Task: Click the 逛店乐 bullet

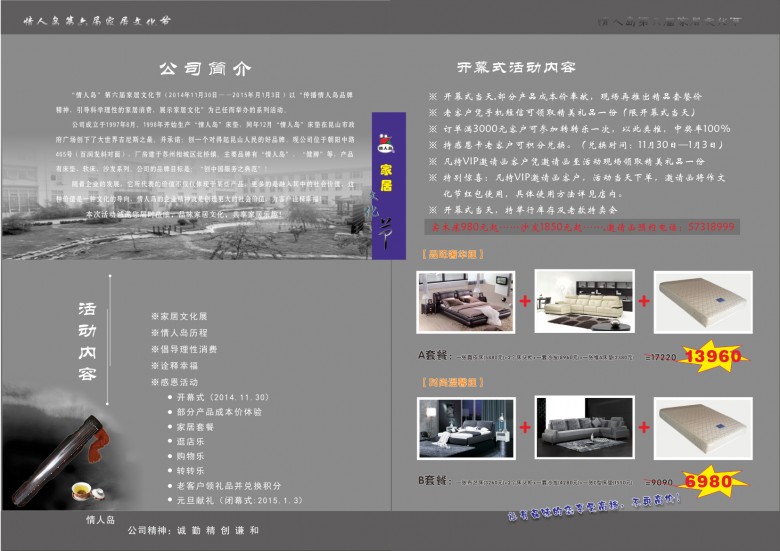Action: 186,441
